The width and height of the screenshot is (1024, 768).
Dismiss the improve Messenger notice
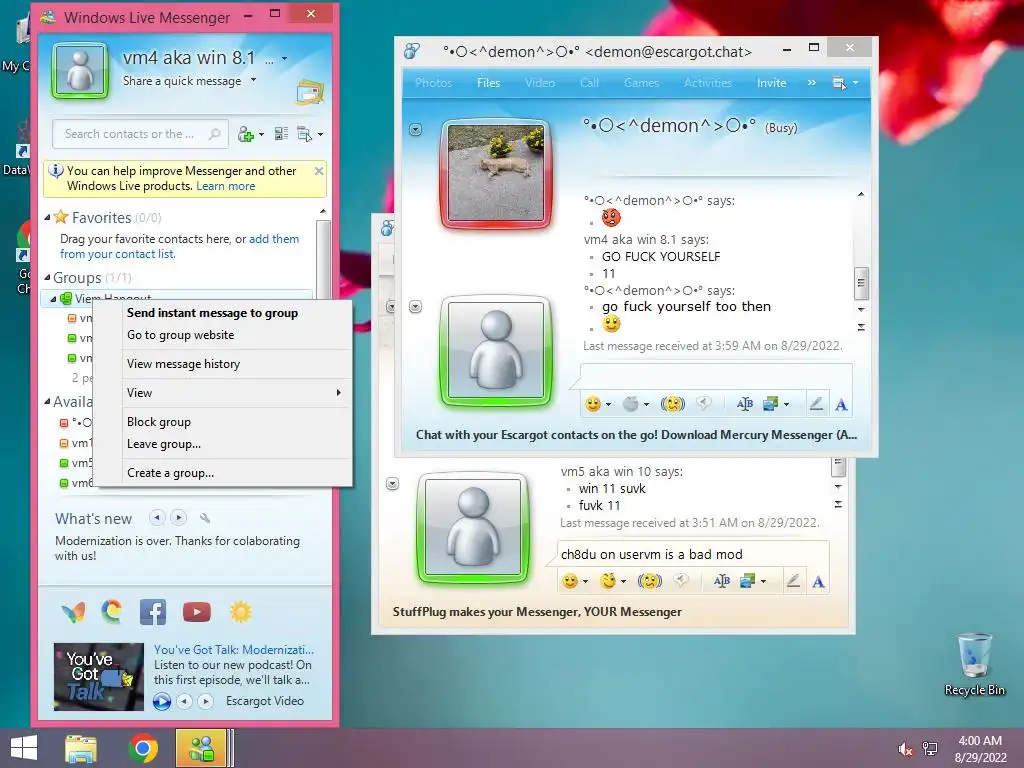319,171
